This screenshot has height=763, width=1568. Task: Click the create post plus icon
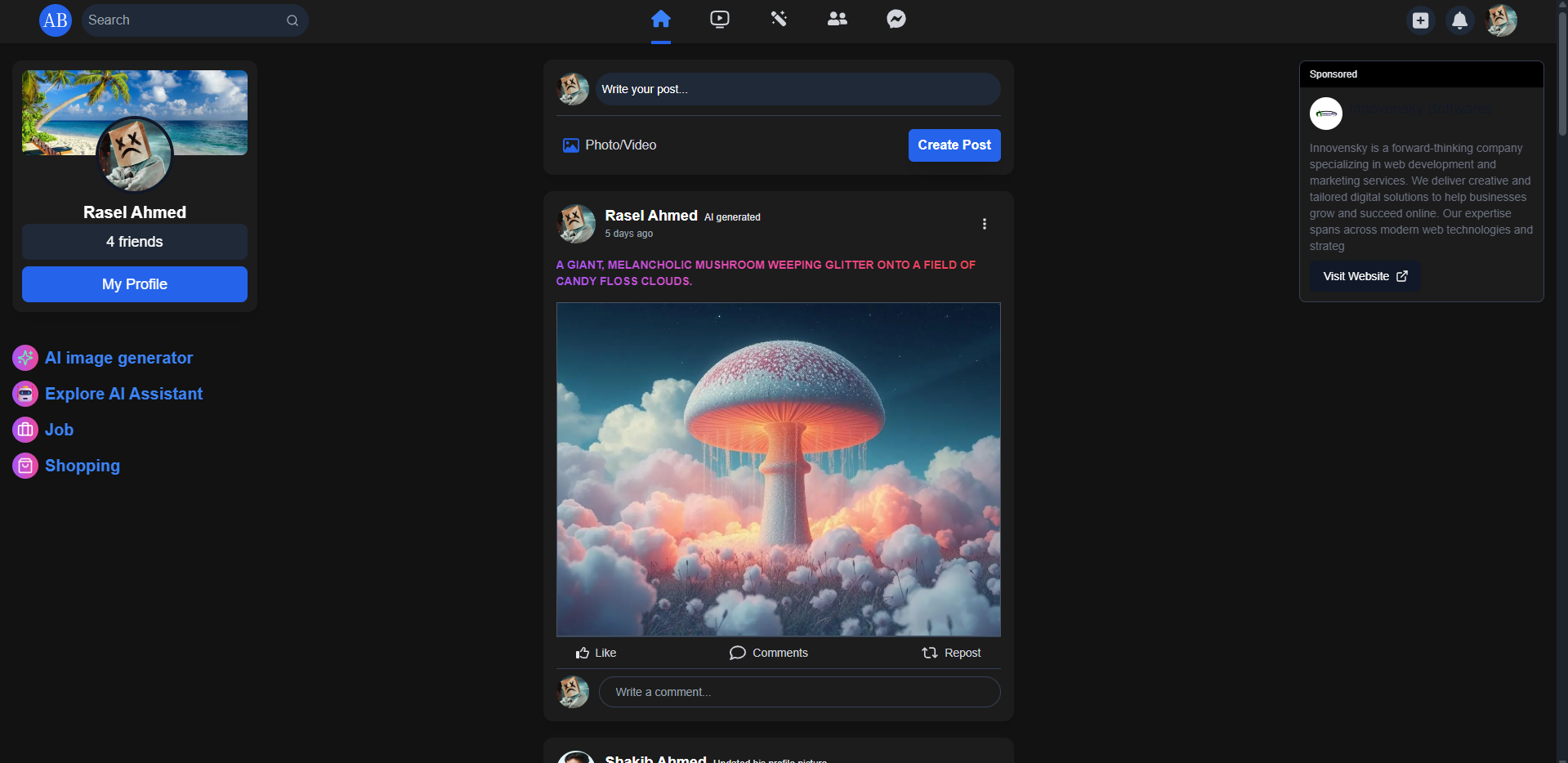pos(1420,20)
